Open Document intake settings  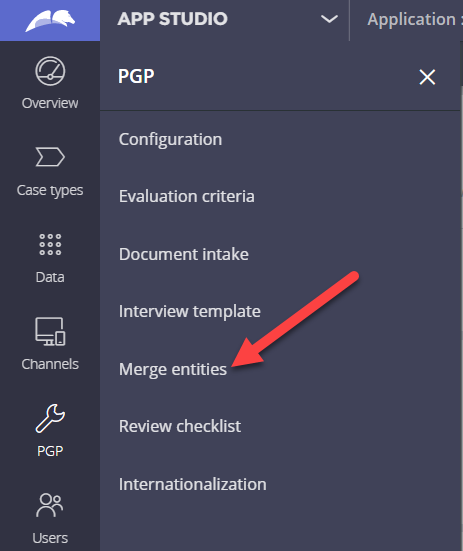pyautogui.click(x=184, y=254)
